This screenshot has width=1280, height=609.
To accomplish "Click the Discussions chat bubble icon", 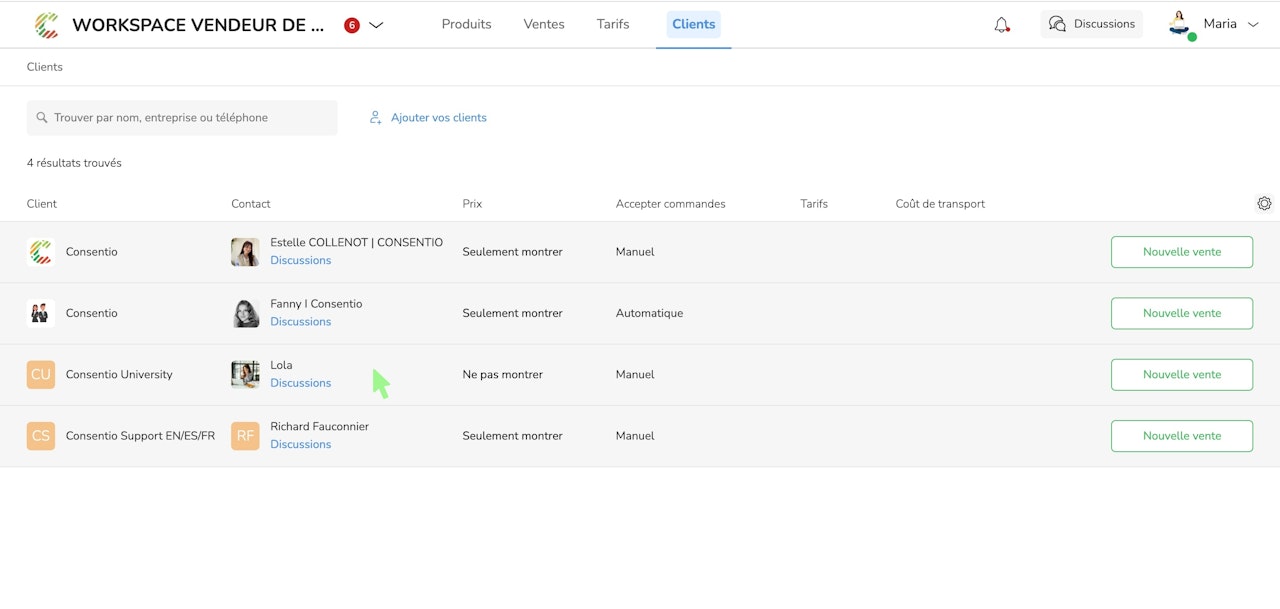I will 1057,24.
